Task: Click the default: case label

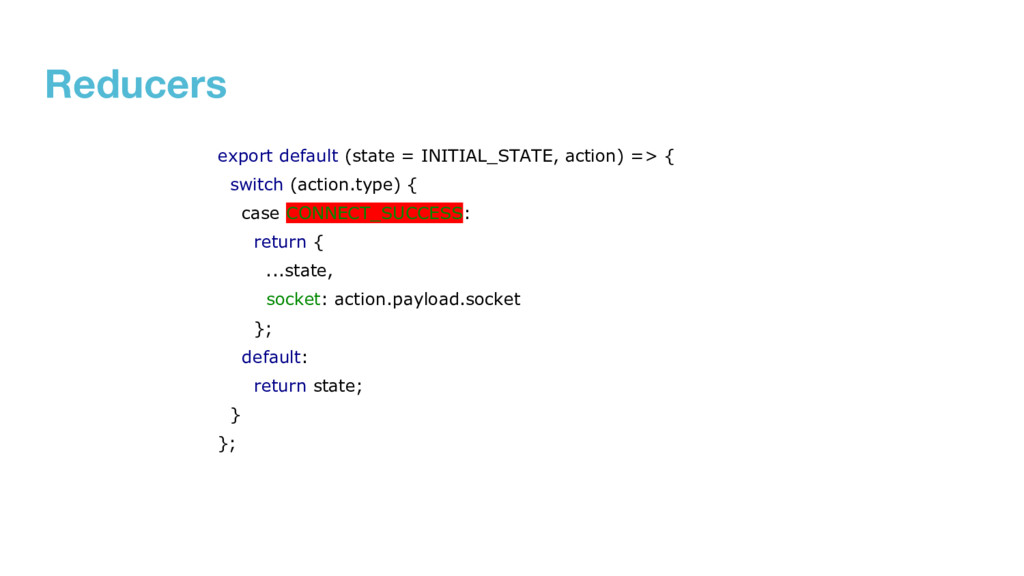Action: coord(274,357)
